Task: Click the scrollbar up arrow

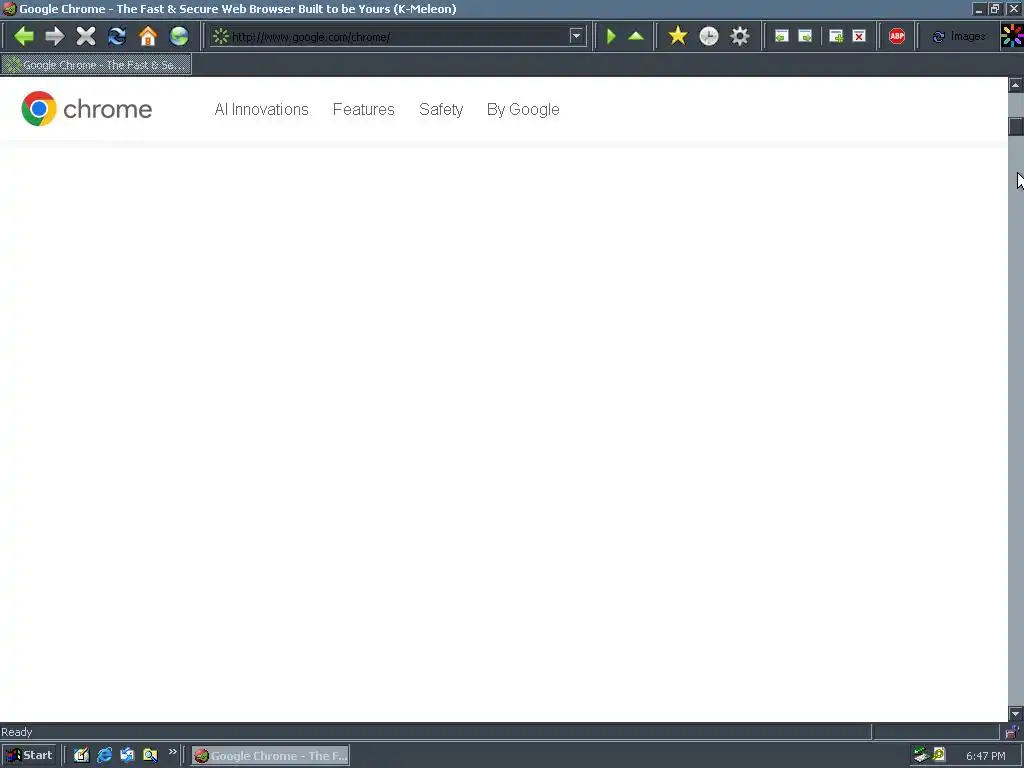Action: click(x=1016, y=85)
